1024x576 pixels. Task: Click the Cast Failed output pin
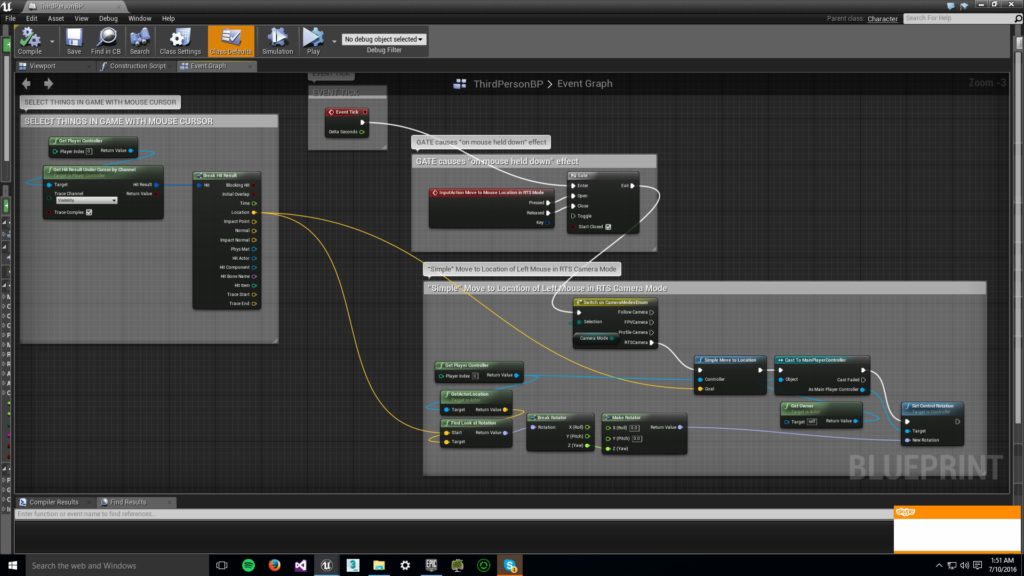(863, 379)
